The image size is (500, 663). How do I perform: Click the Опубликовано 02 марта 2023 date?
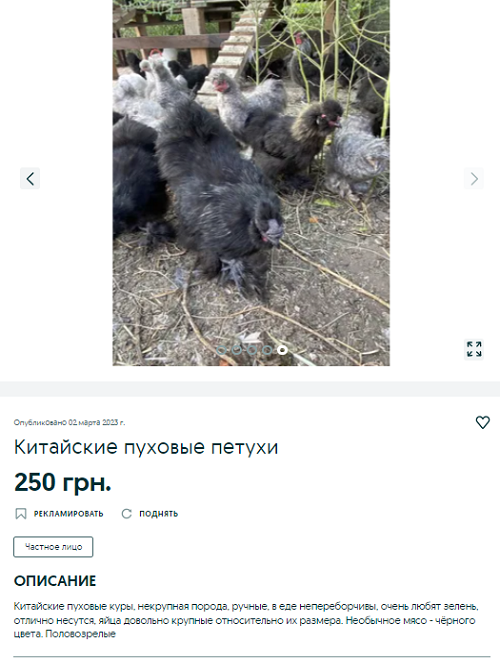tap(69, 422)
